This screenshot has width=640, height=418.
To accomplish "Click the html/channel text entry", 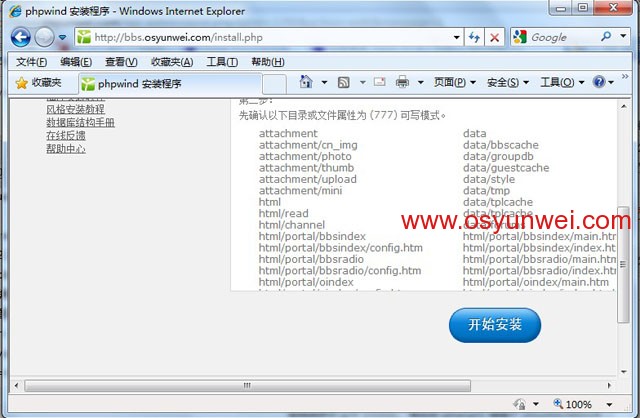I will coord(292,225).
